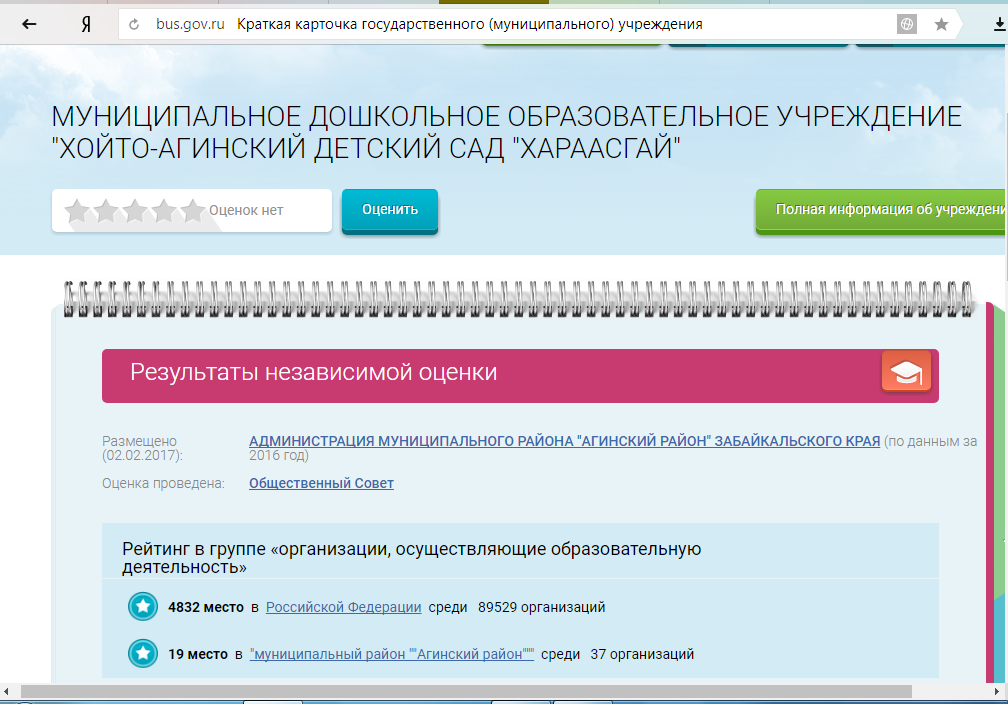
Task: Click text 89529 организаций
Action: coord(541,607)
